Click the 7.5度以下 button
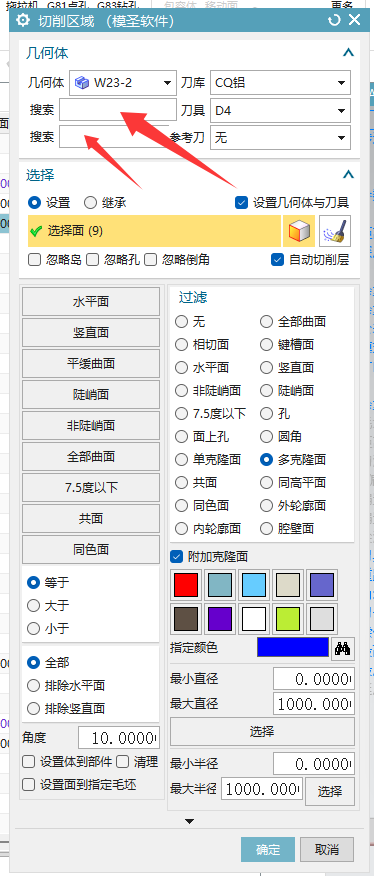The height and width of the screenshot is (876, 374). (x=91, y=488)
